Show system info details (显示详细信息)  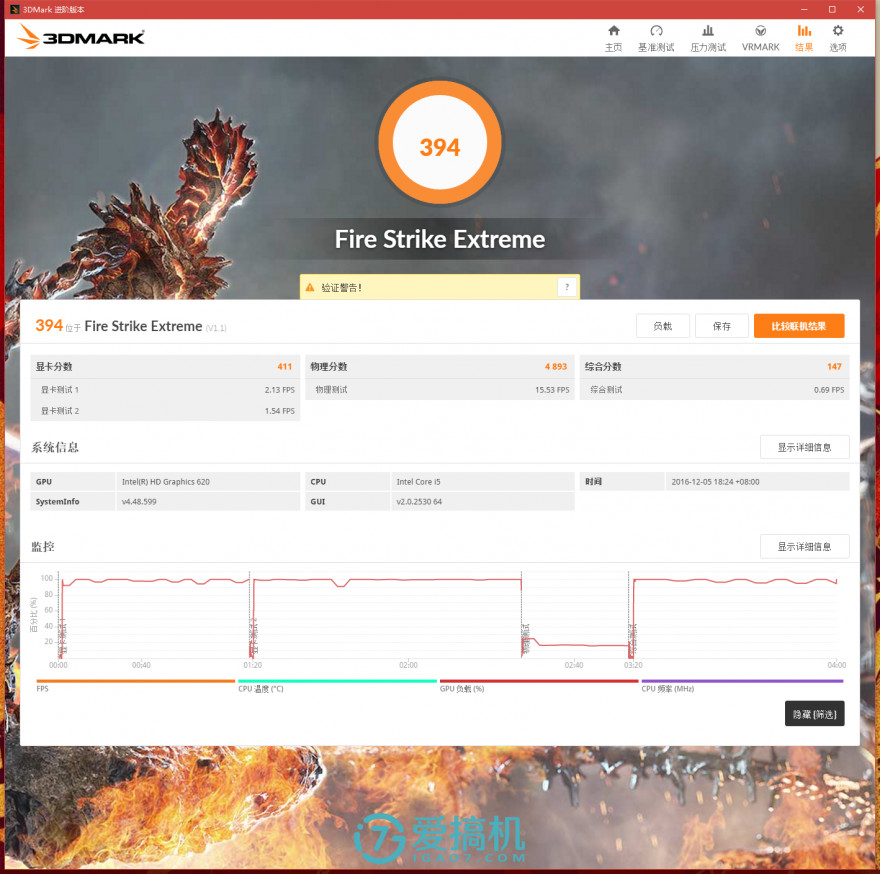(x=804, y=447)
